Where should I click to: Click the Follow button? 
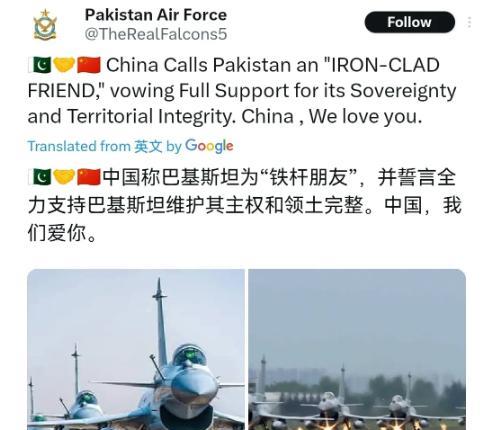point(410,22)
